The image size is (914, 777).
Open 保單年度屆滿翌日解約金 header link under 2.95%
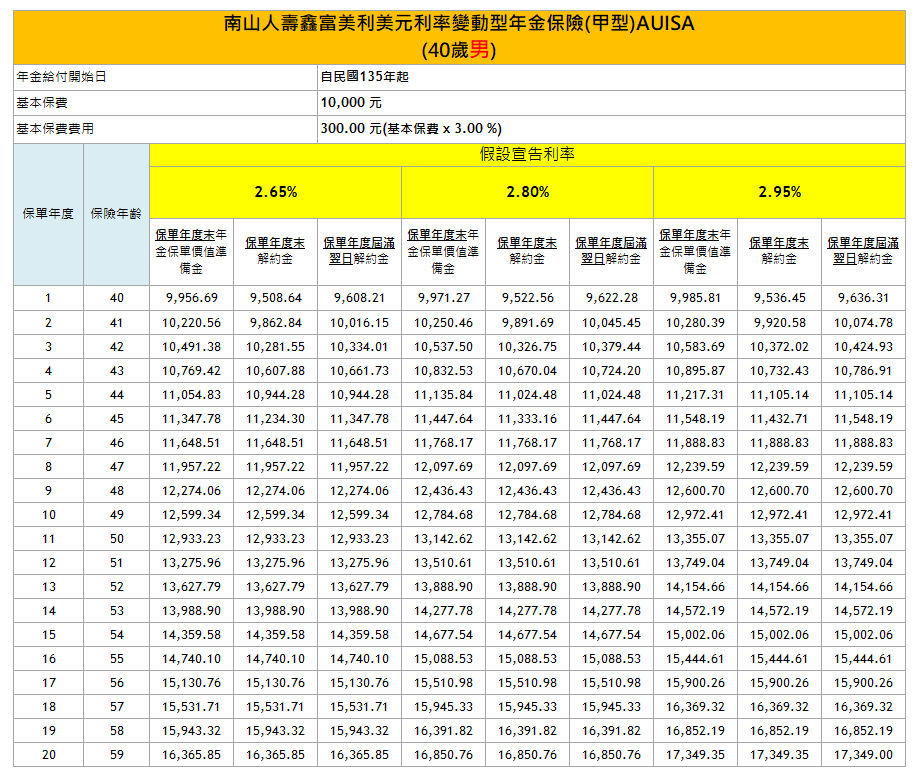coord(863,251)
